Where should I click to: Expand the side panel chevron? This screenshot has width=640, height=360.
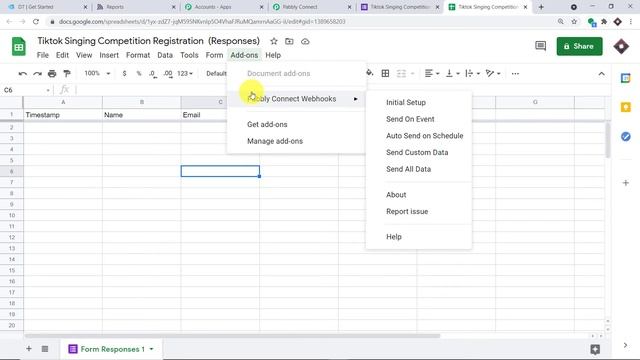(625, 345)
